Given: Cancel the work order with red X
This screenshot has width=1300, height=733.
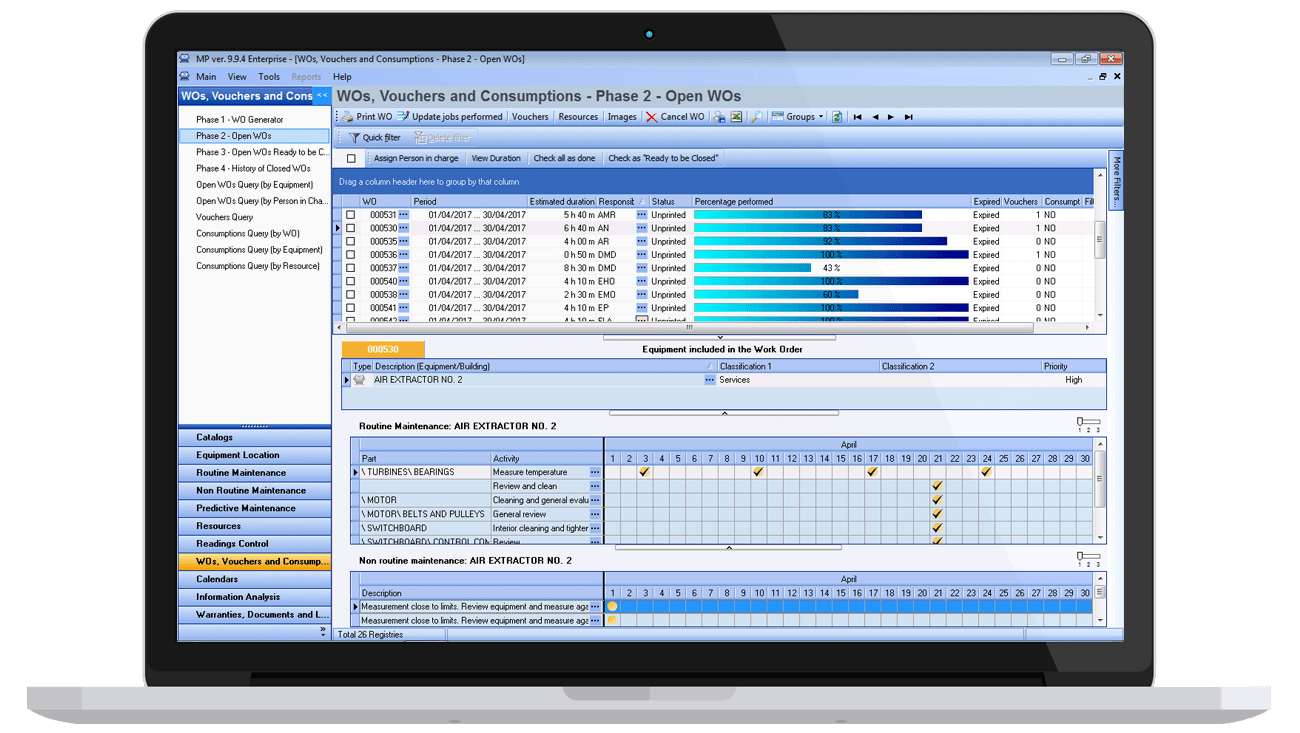Looking at the screenshot, I should coord(651,117).
